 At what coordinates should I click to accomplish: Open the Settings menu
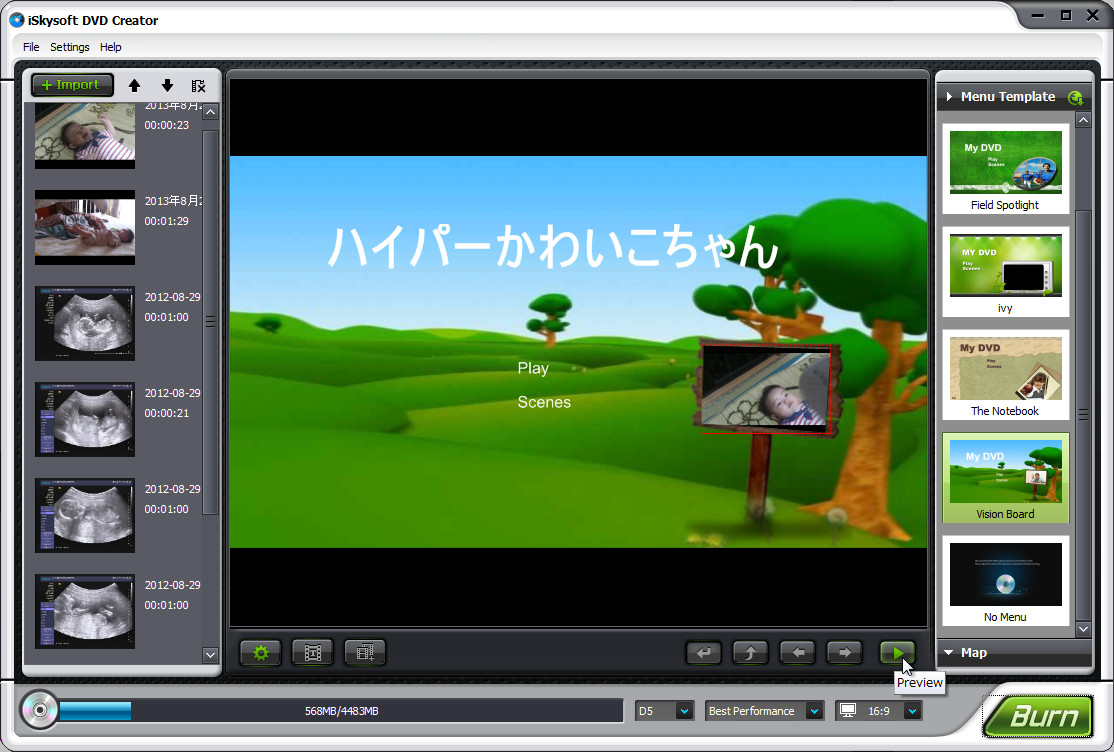point(69,46)
